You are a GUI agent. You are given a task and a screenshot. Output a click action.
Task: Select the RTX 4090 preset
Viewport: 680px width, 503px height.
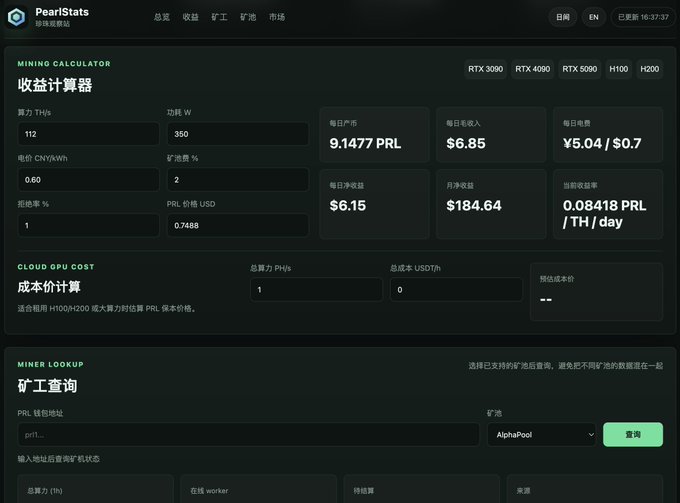click(x=533, y=69)
